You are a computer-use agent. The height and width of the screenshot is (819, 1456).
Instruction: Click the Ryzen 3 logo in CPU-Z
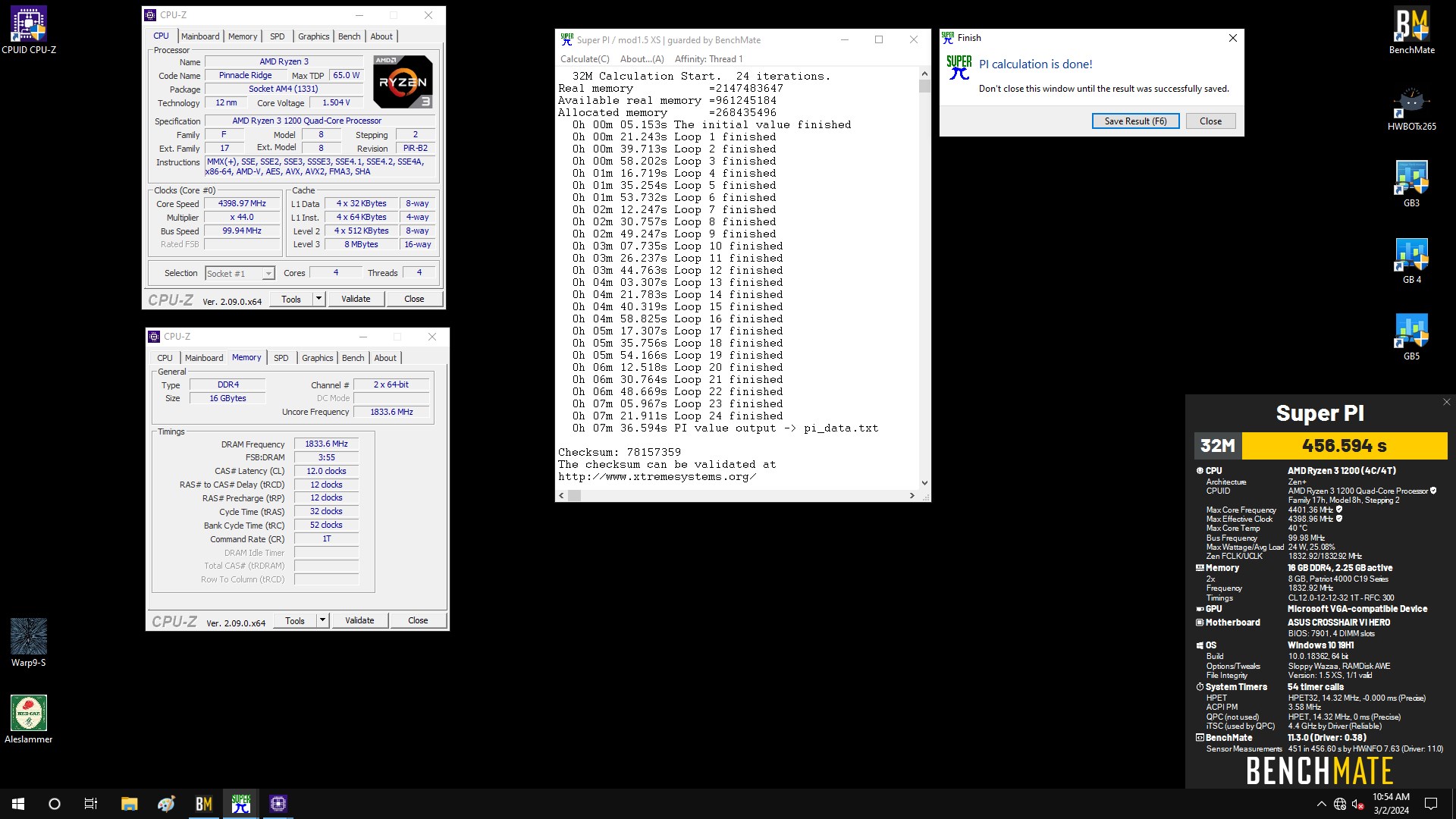click(x=403, y=82)
